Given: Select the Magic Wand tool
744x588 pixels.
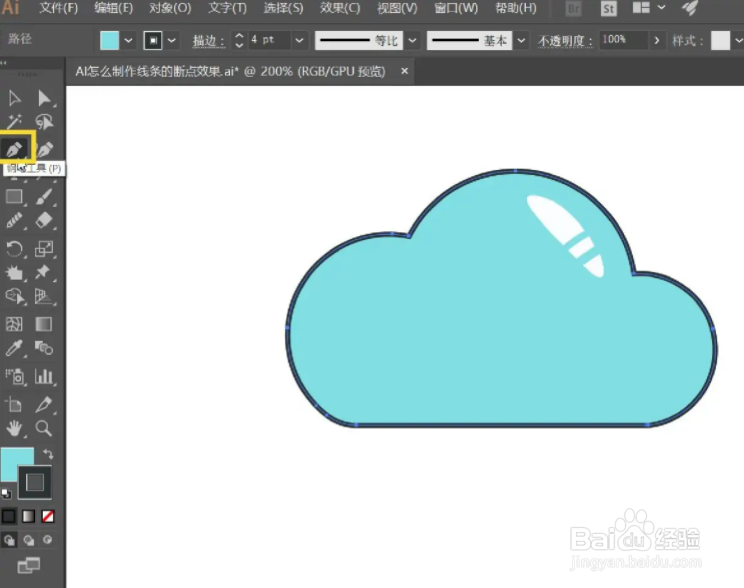Looking at the screenshot, I should click(x=14, y=122).
